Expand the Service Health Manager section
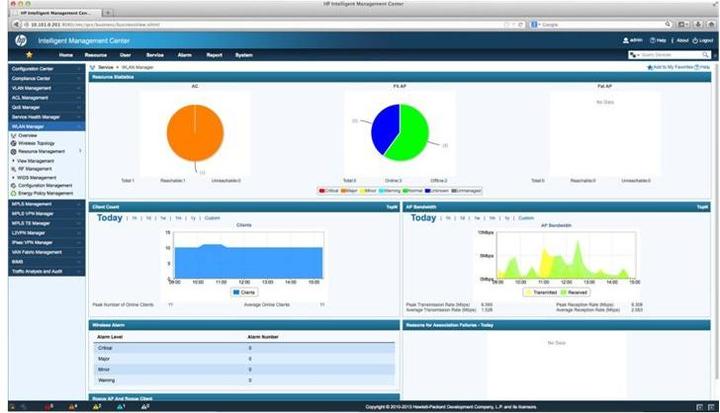The image size is (720, 413). [x=46, y=117]
